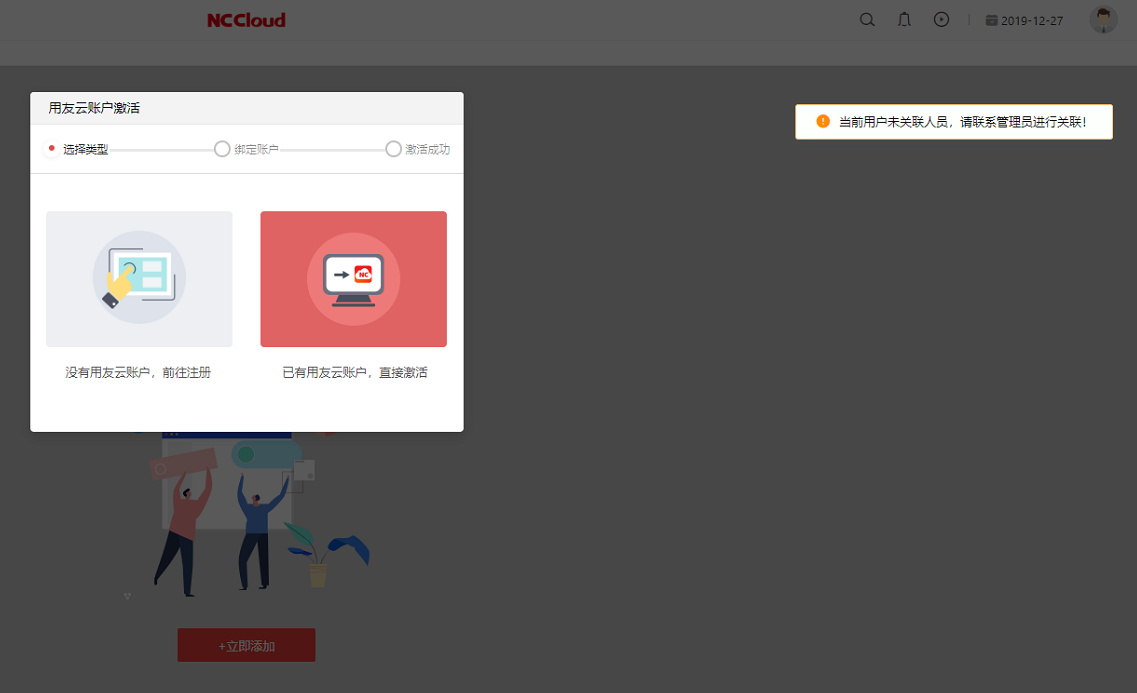Click the 用友云账户激活 dialog title
This screenshot has height=693, width=1137.
(x=94, y=108)
